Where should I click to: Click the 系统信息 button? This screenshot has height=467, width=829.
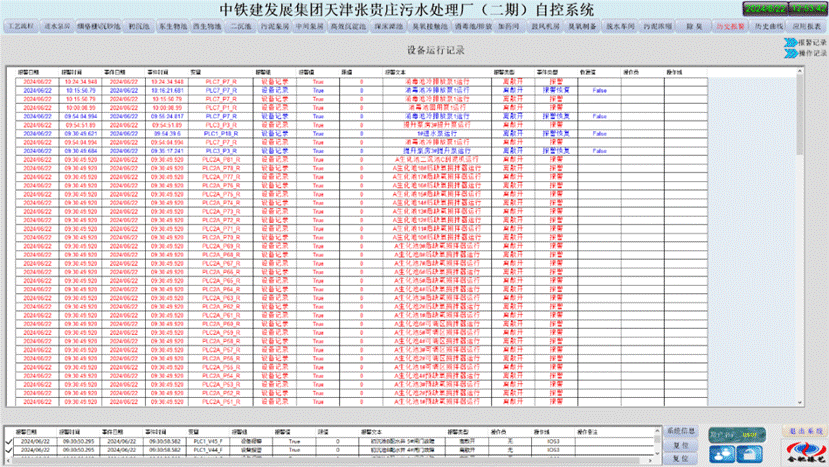point(681,431)
